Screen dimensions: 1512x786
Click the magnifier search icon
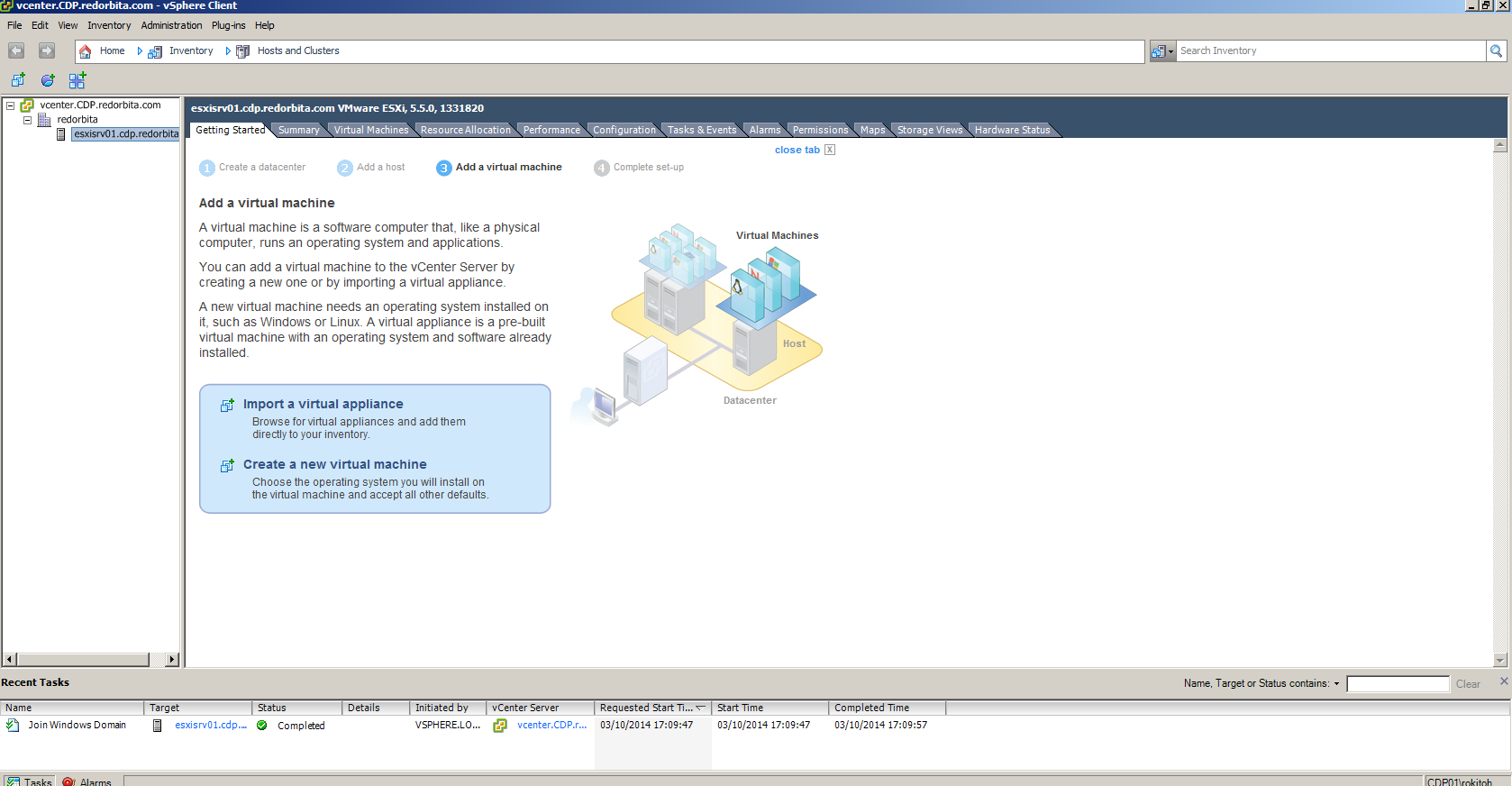pos(1496,51)
